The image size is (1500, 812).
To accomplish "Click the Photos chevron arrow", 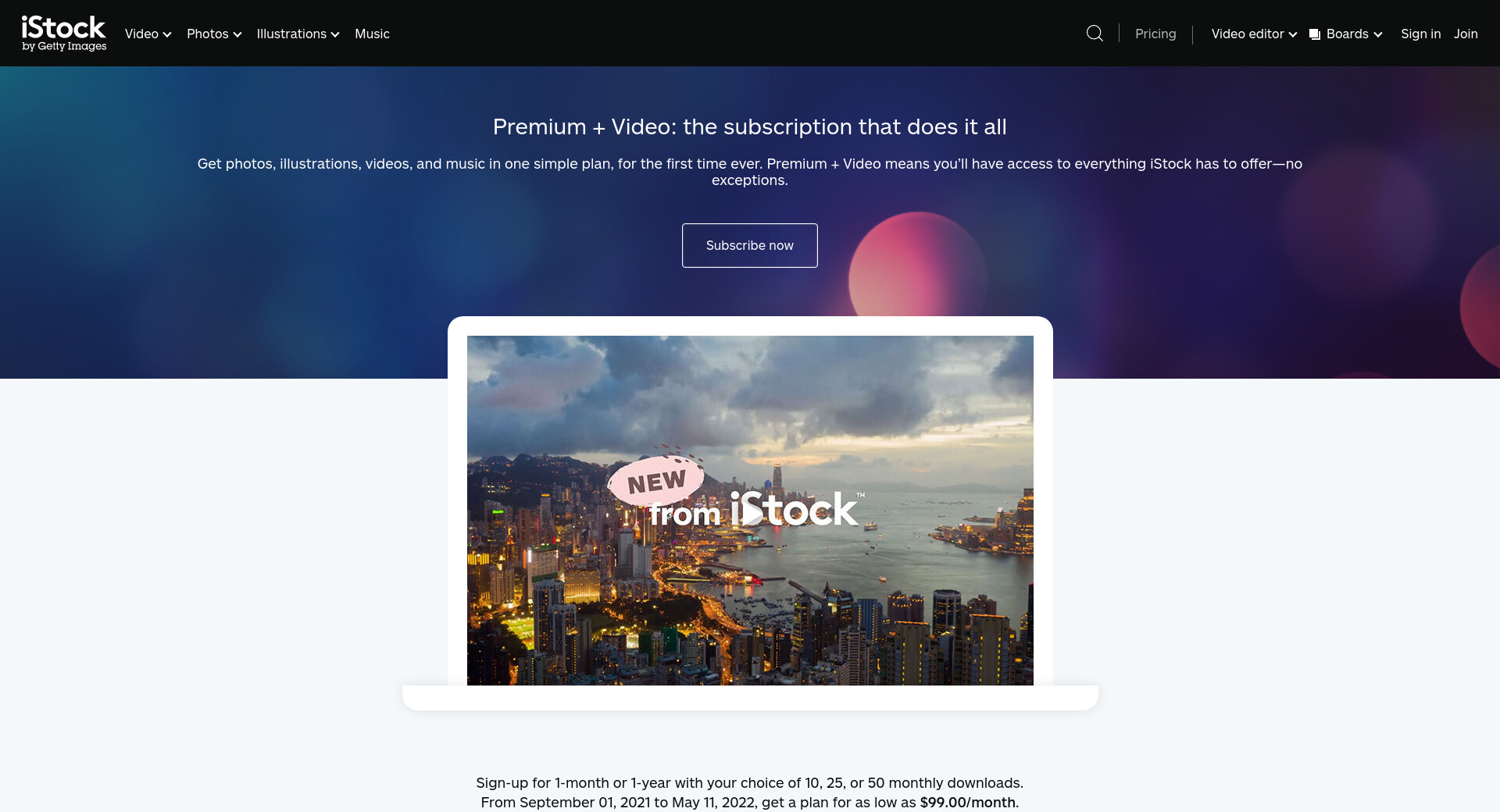I will [x=237, y=34].
